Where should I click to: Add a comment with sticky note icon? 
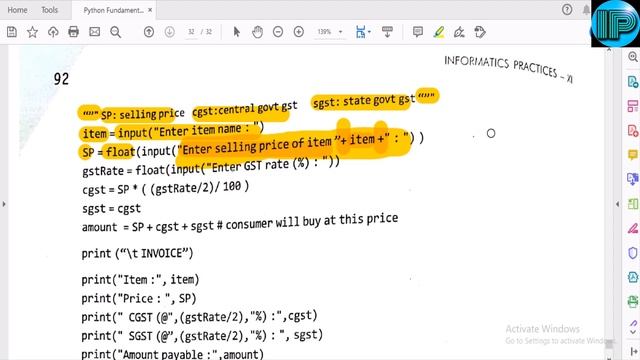[x=418, y=32]
